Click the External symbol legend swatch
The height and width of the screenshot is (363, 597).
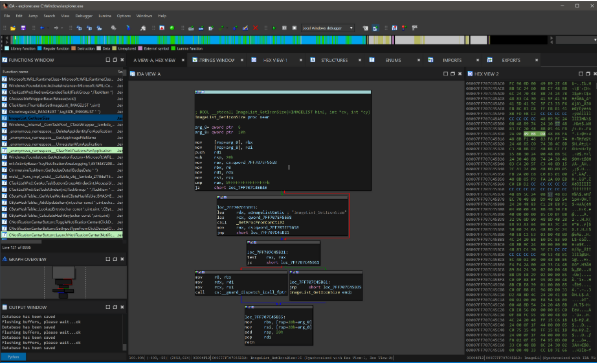(x=140, y=48)
